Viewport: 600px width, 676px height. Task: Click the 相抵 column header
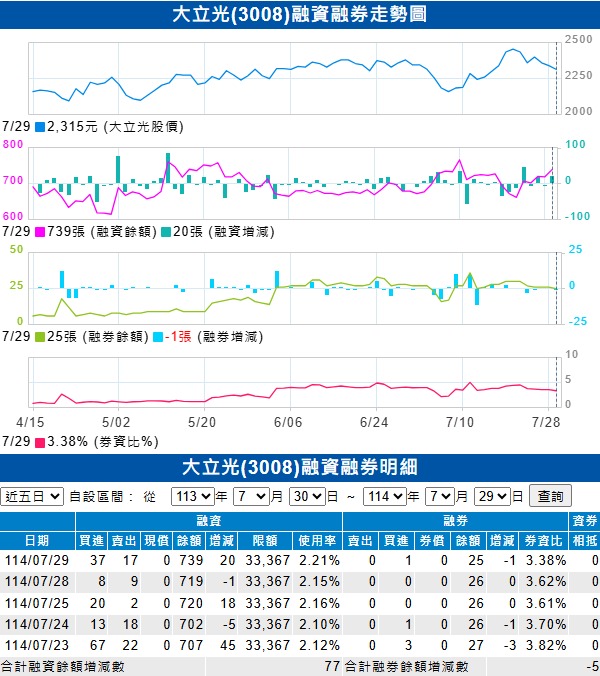click(x=584, y=541)
